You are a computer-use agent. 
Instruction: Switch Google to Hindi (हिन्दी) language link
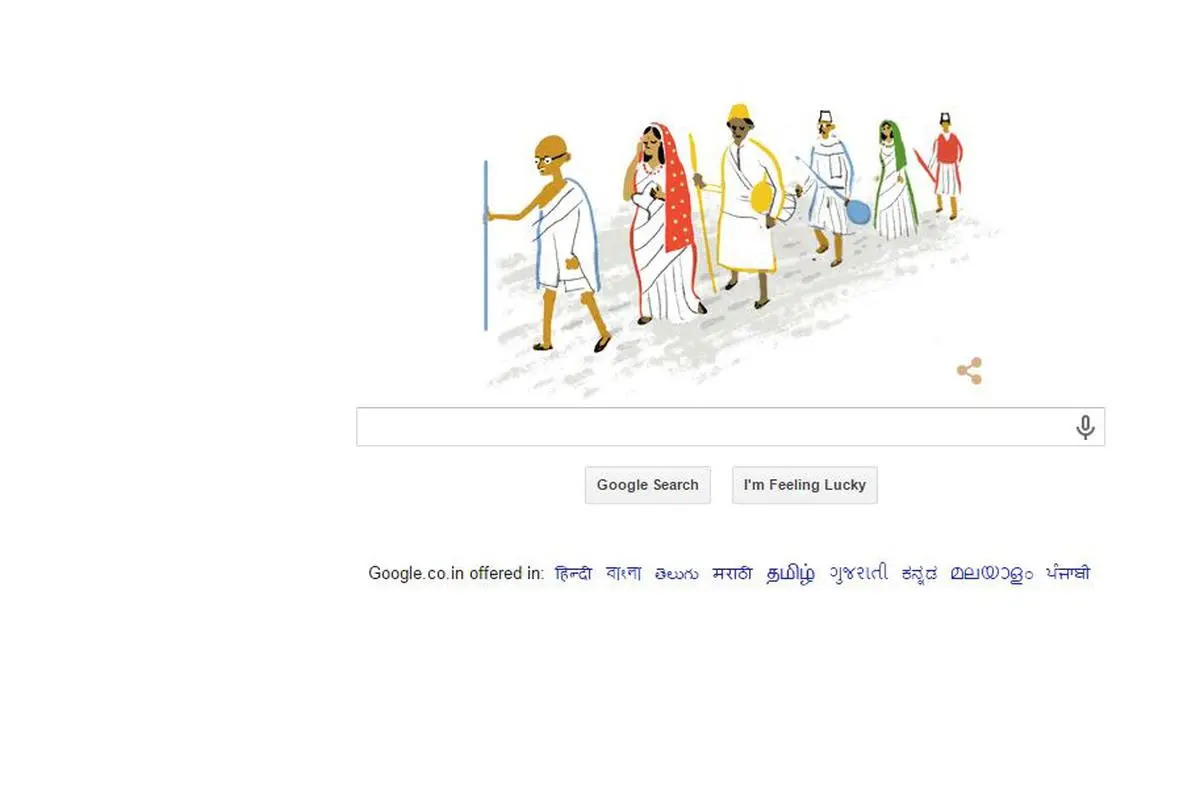coord(573,573)
